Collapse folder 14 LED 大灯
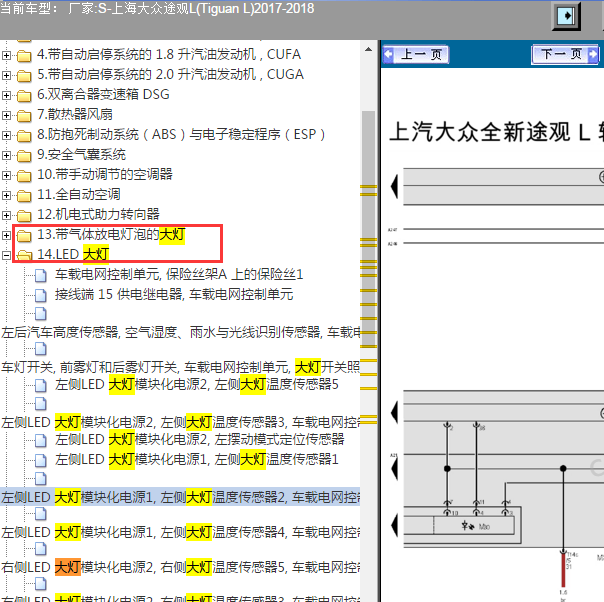The height and width of the screenshot is (602, 604). [x=6, y=255]
